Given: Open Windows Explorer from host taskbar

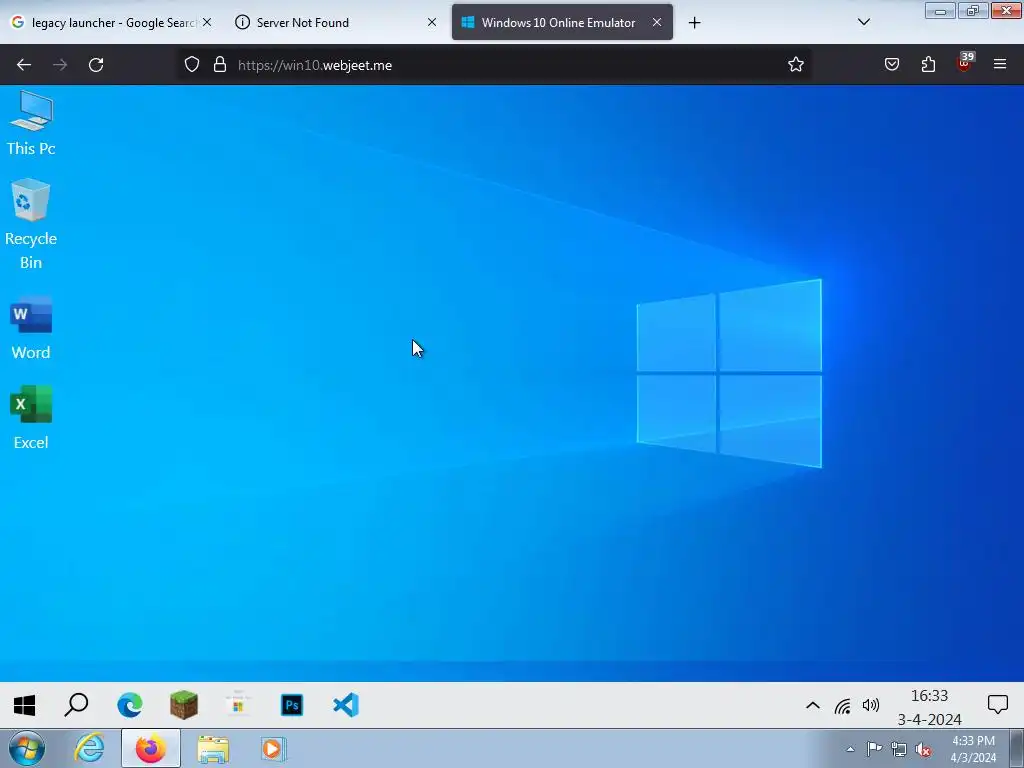Looking at the screenshot, I should (x=213, y=749).
